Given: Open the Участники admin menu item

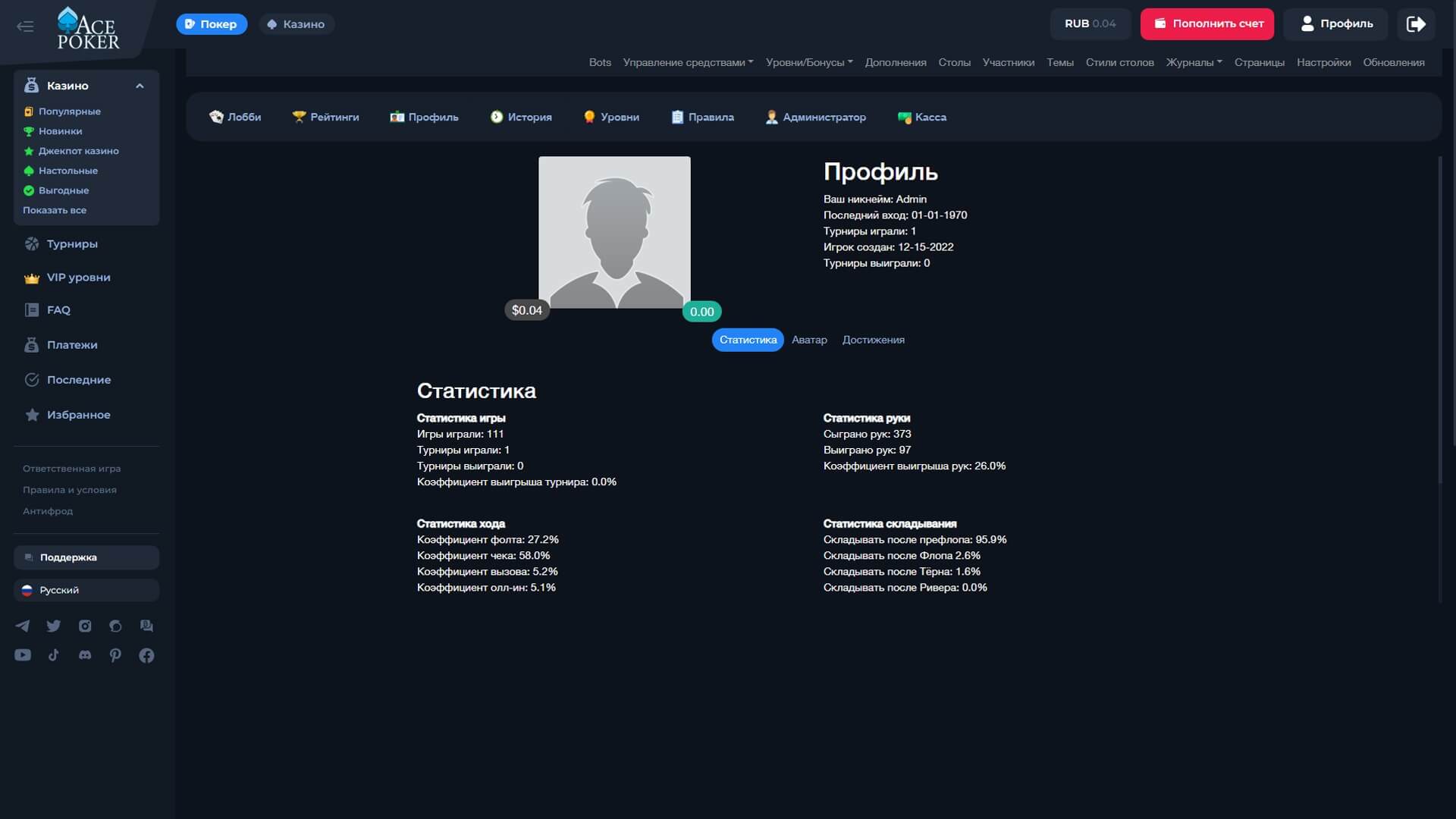Looking at the screenshot, I should pyautogui.click(x=1009, y=62).
